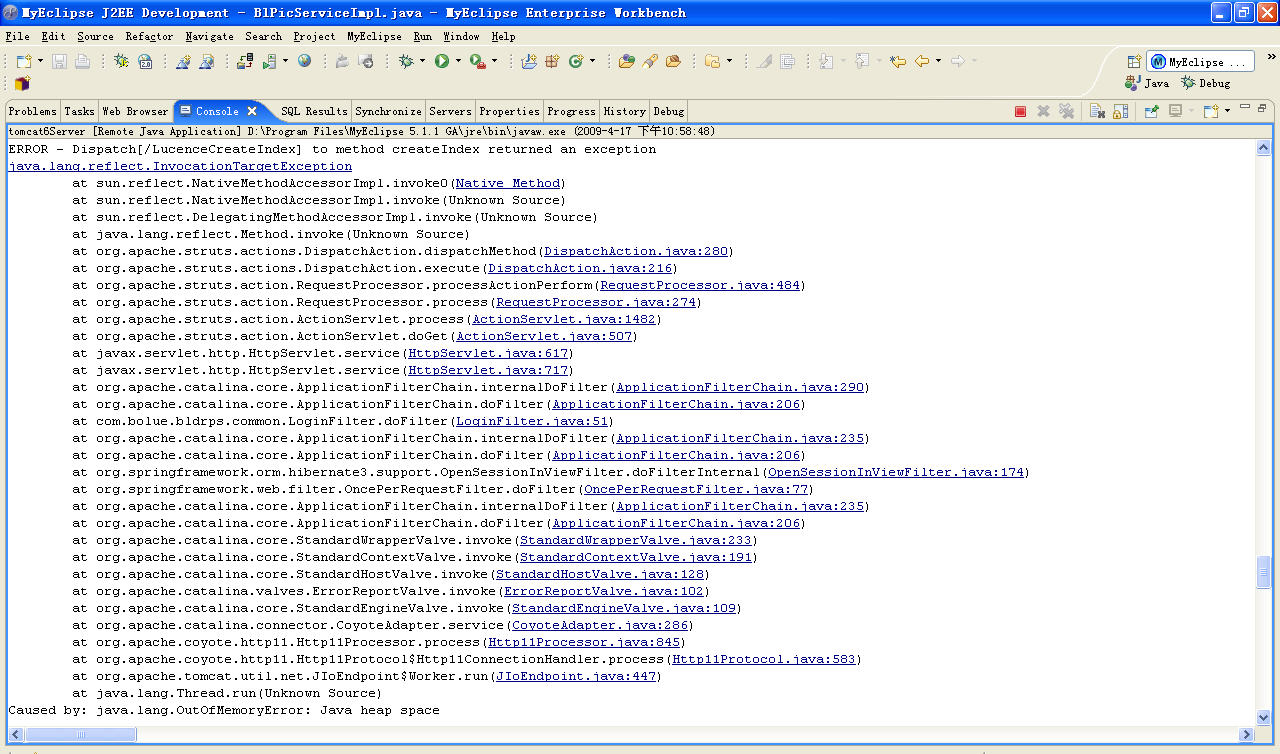Screen dimensions: 1280x754
Task: Open the MyEclipse menu
Action: (374, 36)
